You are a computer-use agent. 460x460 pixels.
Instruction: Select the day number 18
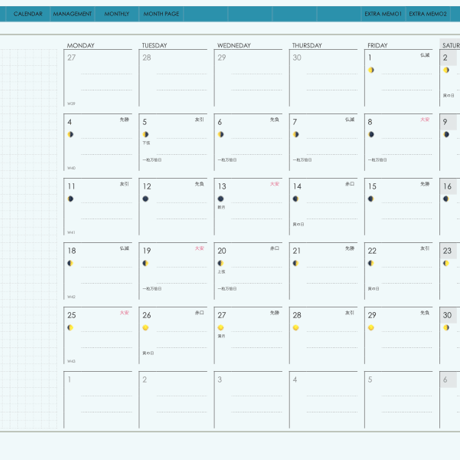(72, 251)
